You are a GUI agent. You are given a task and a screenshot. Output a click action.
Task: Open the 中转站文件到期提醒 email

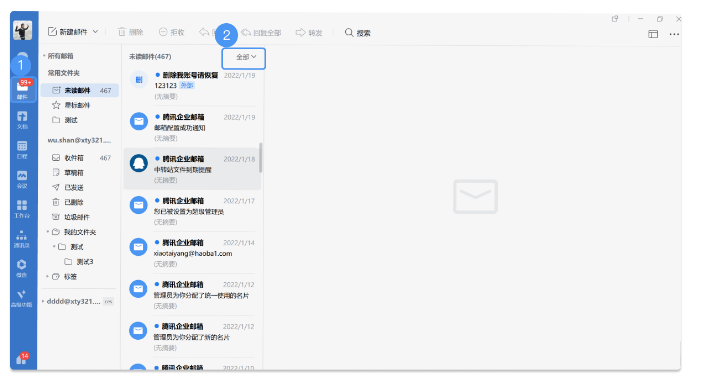coord(192,169)
